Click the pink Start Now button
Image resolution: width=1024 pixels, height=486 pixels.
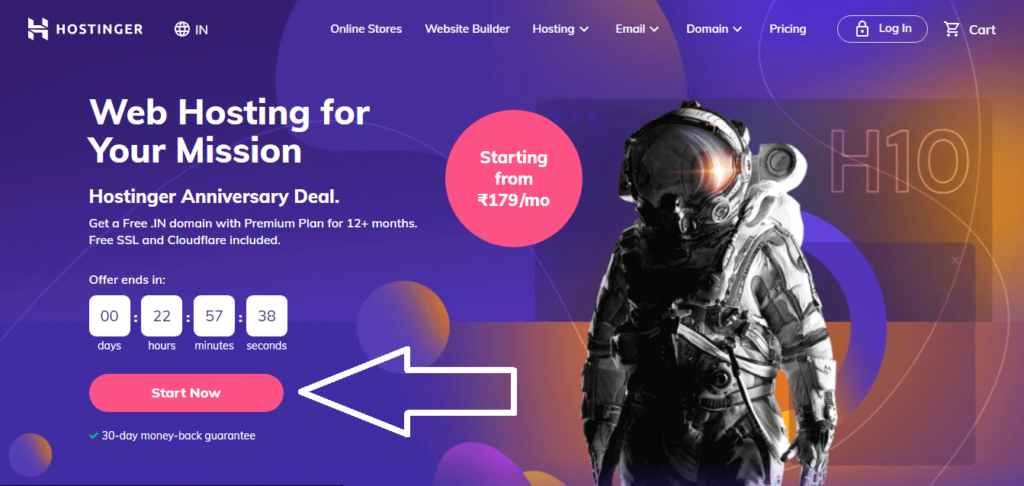point(186,393)
